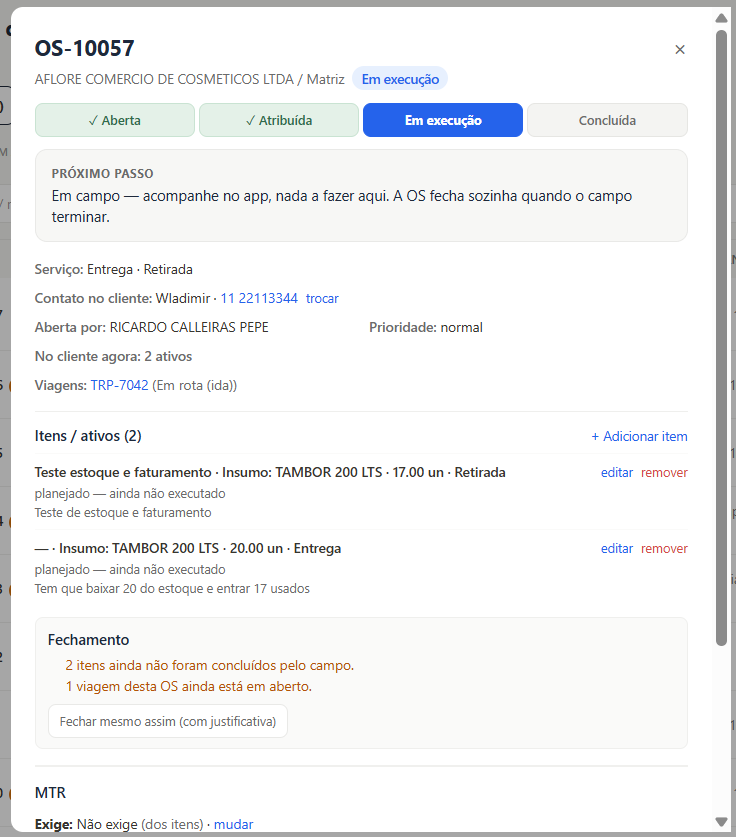Remove the 20.00 un Entrega item
The height and width of the screenshot is (837, 736).
[664, 549]
